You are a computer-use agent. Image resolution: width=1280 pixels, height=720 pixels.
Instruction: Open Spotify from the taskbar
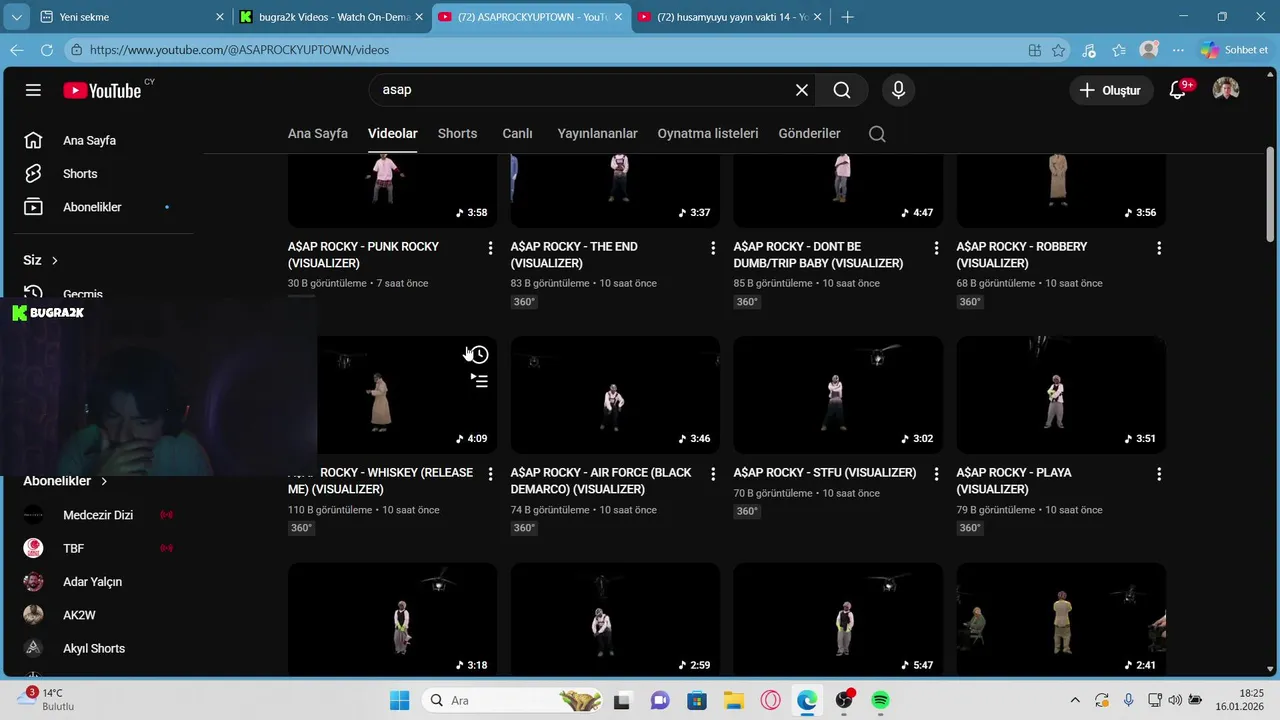click(880, 700)
